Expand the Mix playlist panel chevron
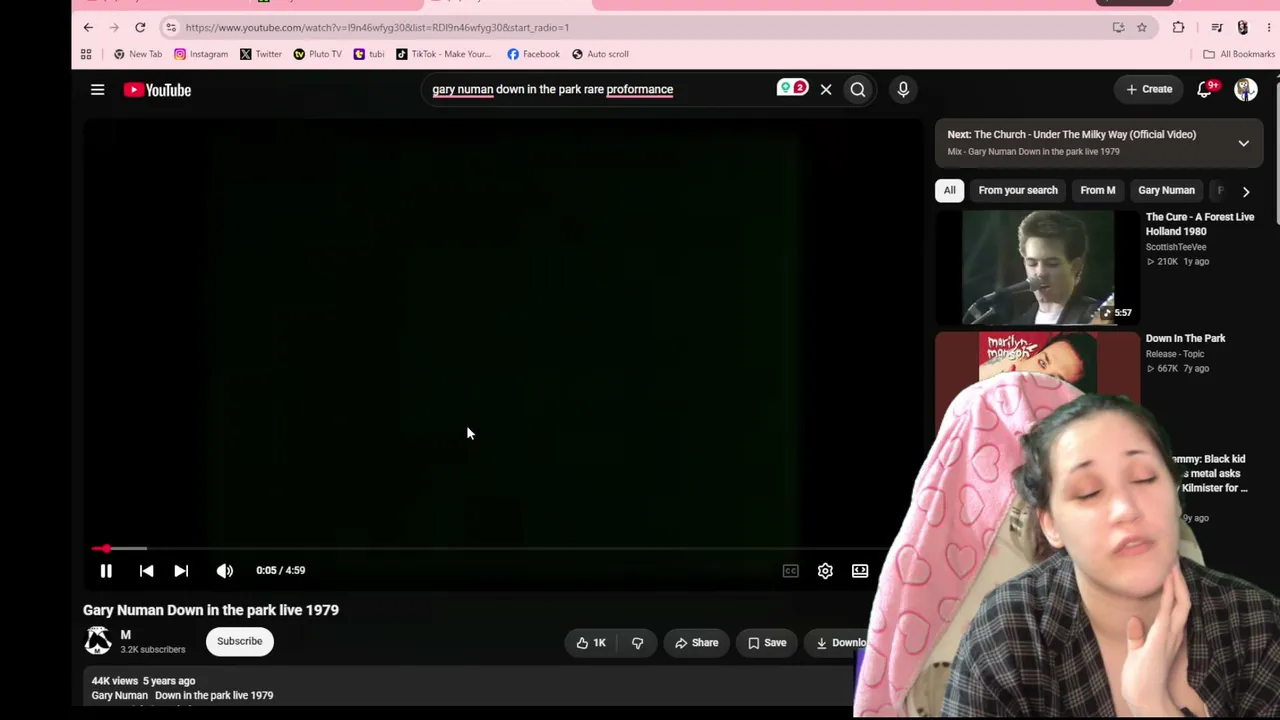Viewport: 1280px width, 720px height. click(1243, 143)
